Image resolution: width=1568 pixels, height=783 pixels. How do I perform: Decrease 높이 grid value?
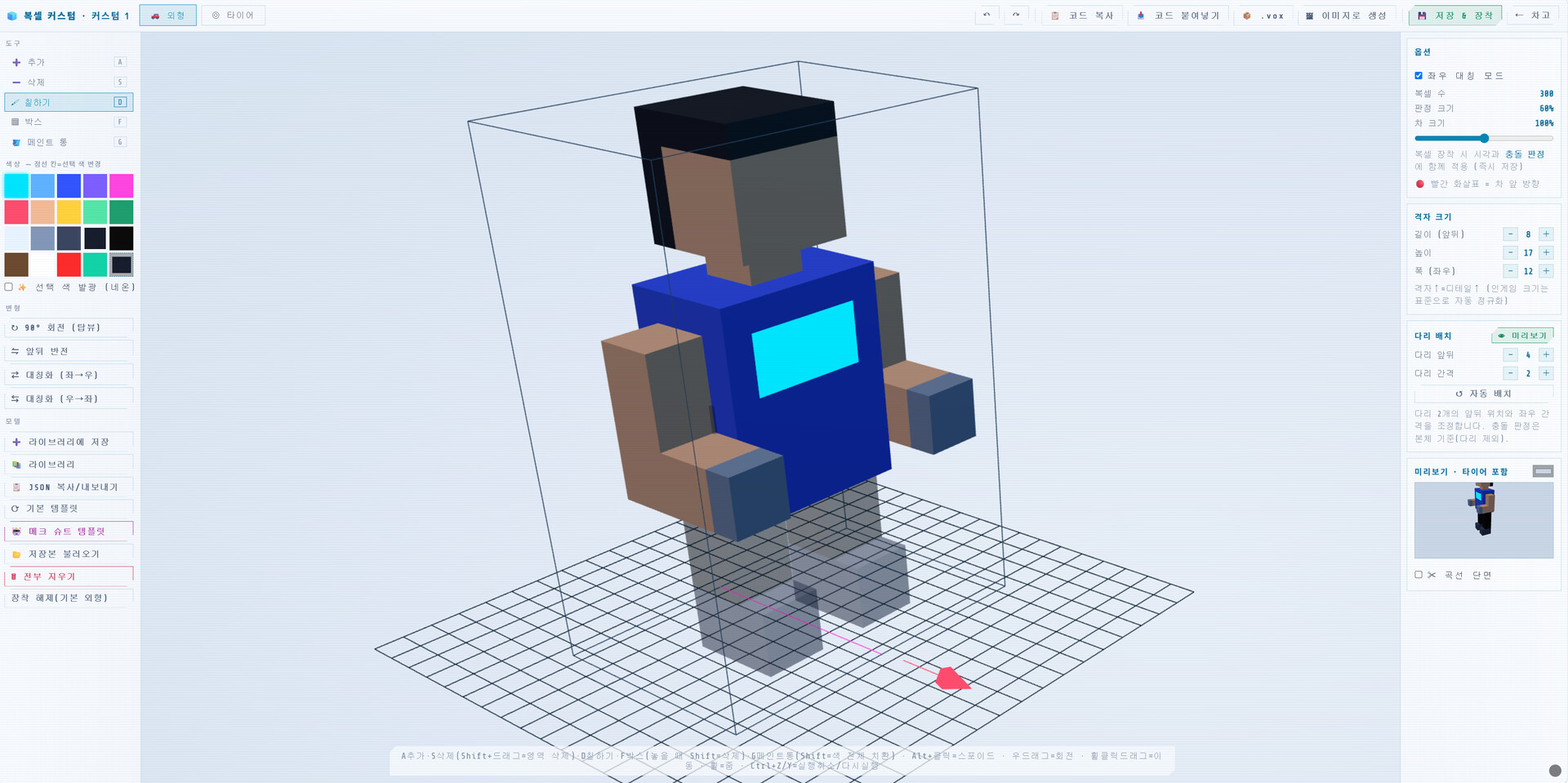(x=1510, y=253)
